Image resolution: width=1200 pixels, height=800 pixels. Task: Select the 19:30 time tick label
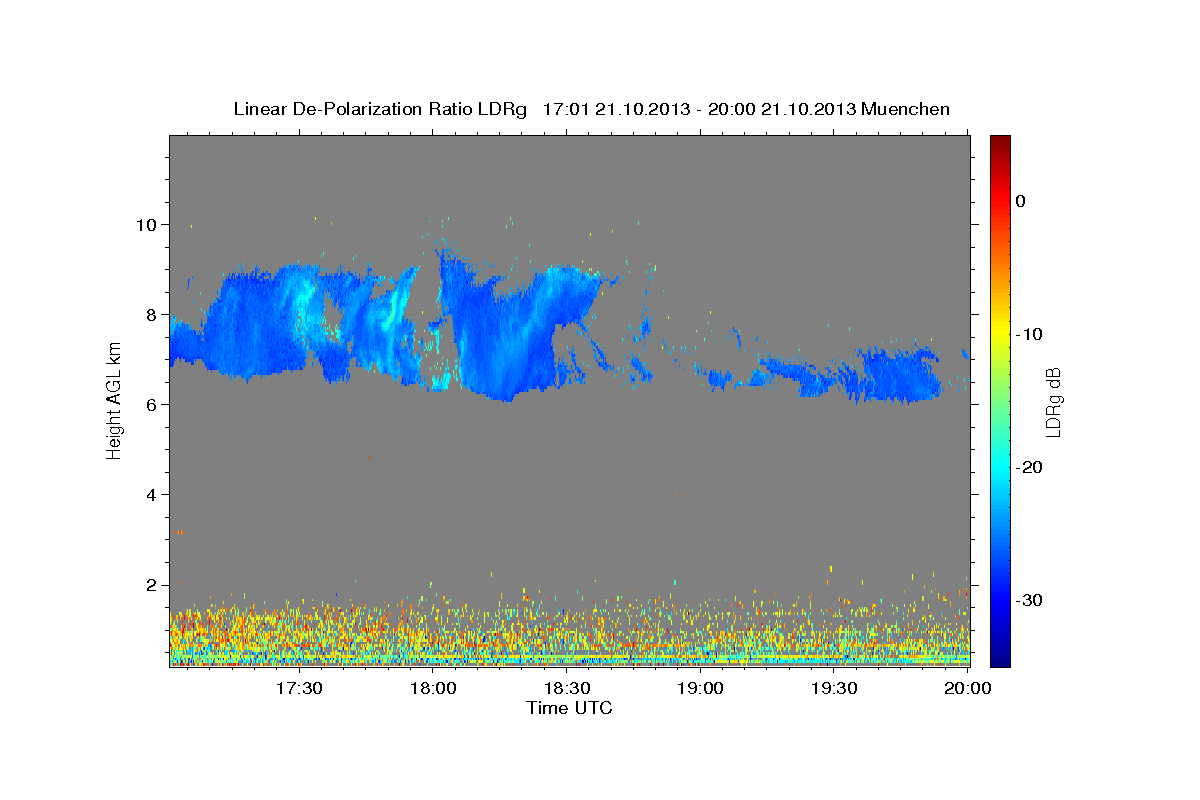[834, 688]
